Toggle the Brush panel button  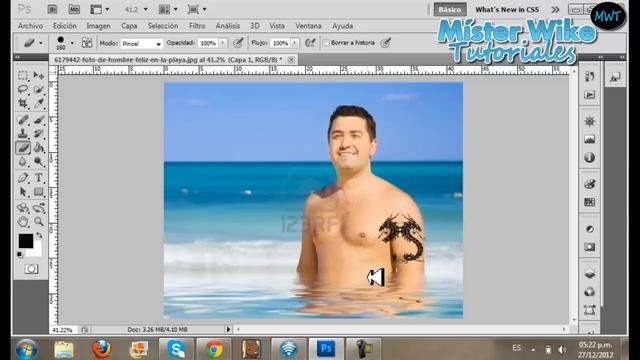point(87,43)
